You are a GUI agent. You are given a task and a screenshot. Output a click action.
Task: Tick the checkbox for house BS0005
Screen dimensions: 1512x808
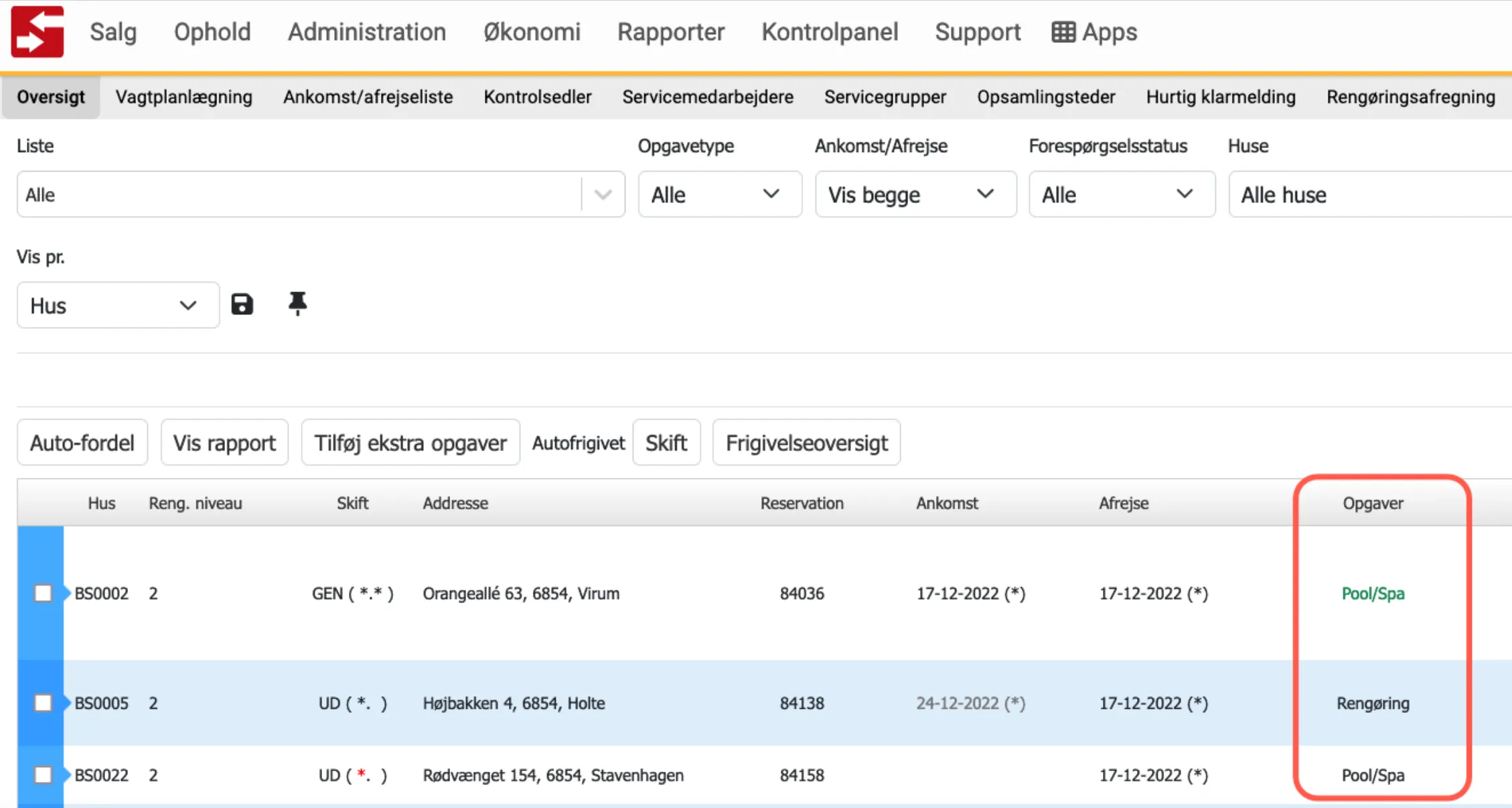44,703
